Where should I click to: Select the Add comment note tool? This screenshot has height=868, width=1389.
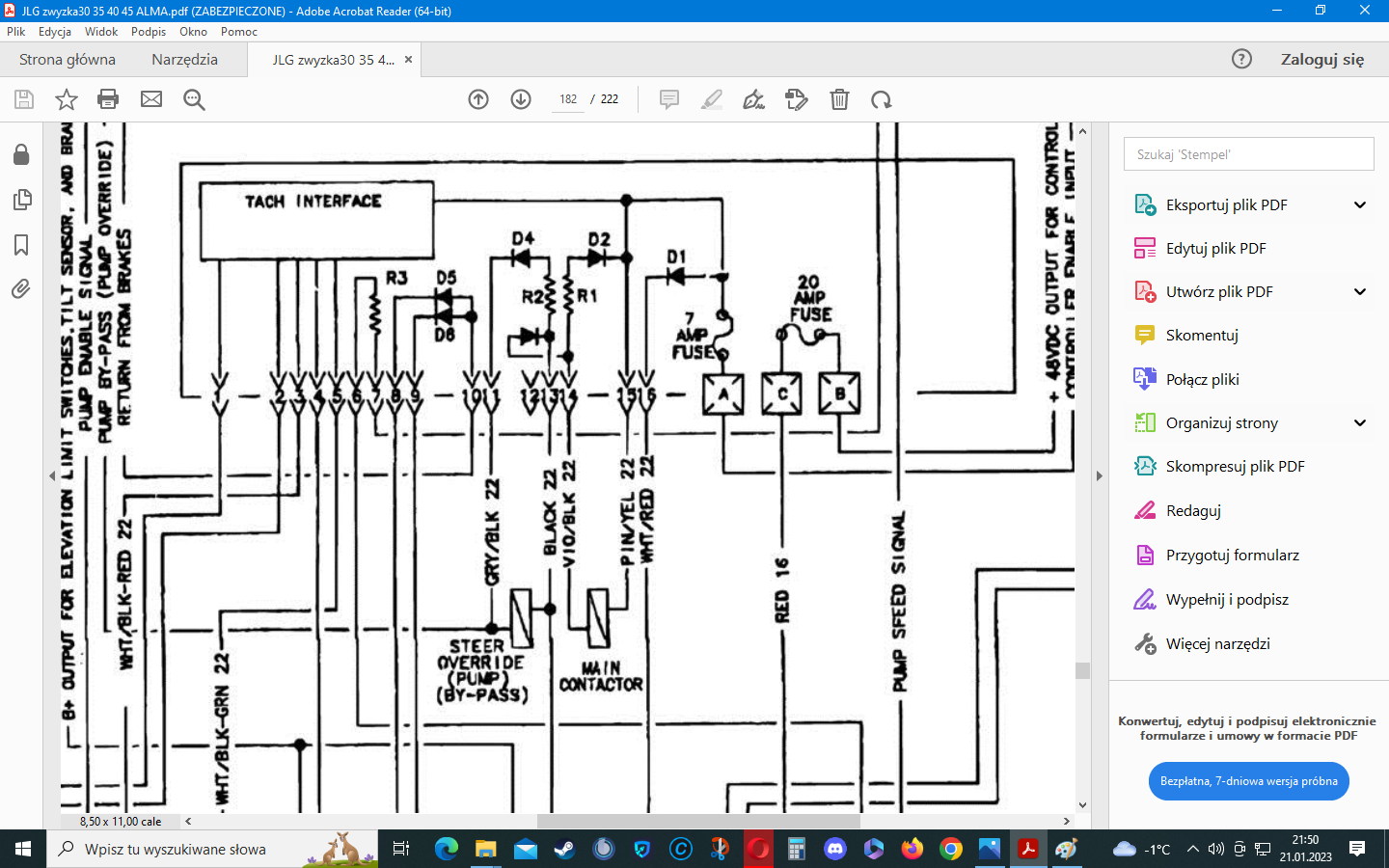click(668, 99)
